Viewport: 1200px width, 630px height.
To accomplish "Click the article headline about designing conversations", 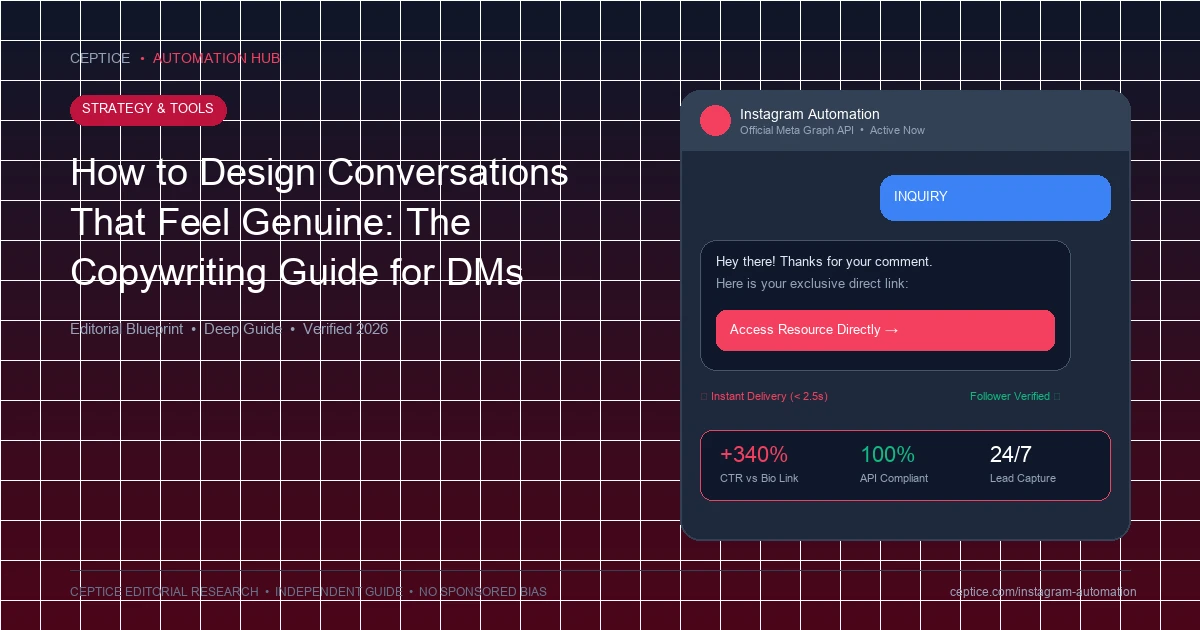I will click(x=319, y=222).
